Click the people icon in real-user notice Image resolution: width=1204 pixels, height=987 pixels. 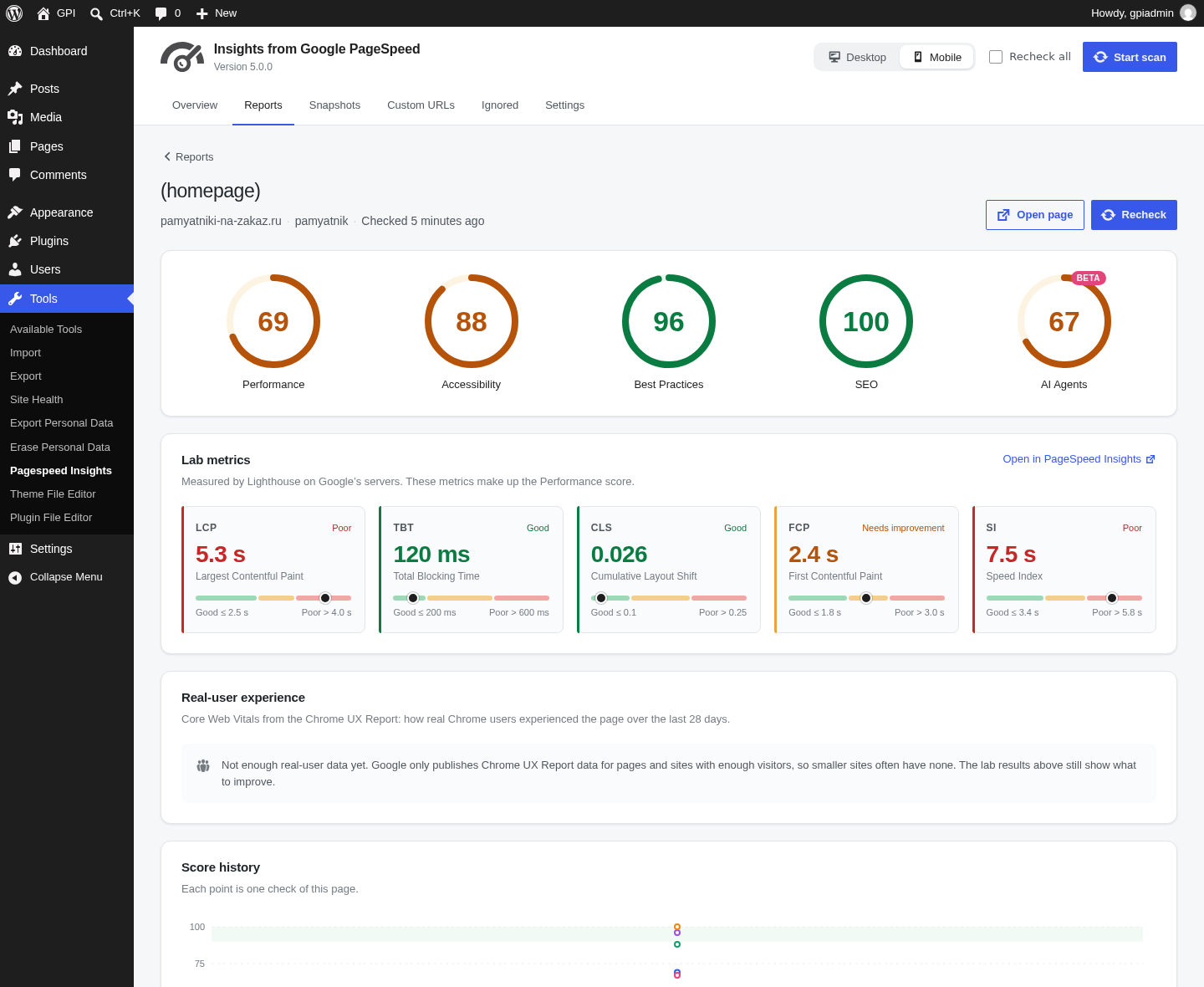click(x=203, y=765)
